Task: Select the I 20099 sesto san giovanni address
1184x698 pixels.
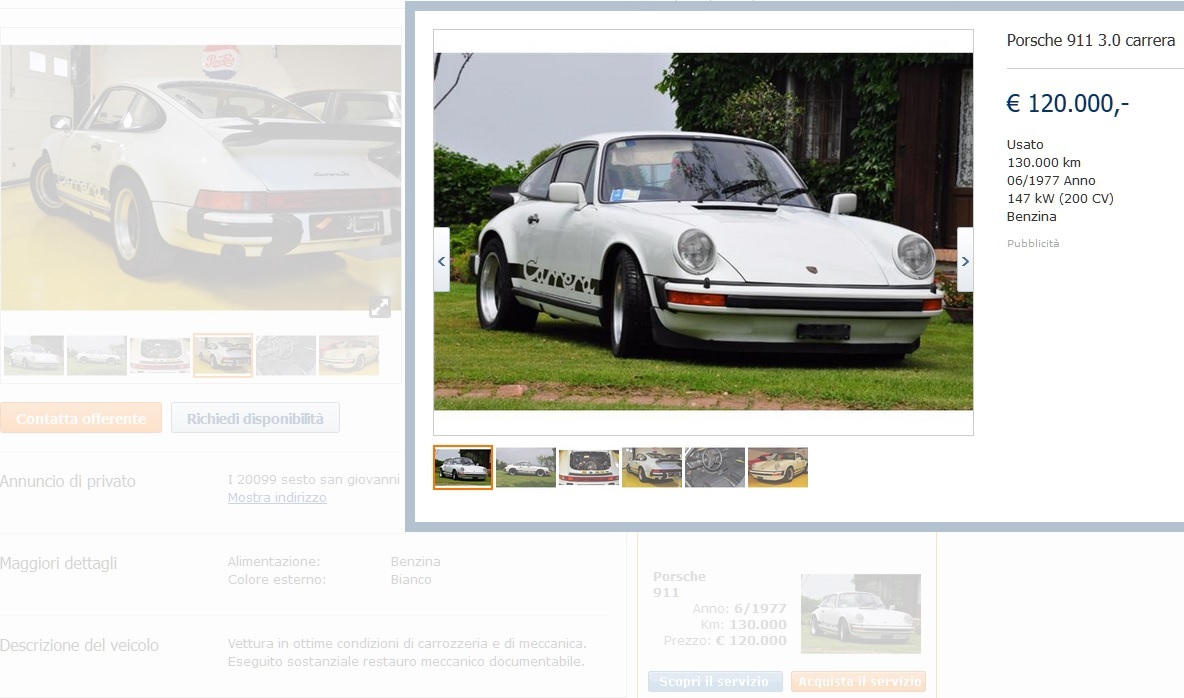Action: (x=313, y=480)
